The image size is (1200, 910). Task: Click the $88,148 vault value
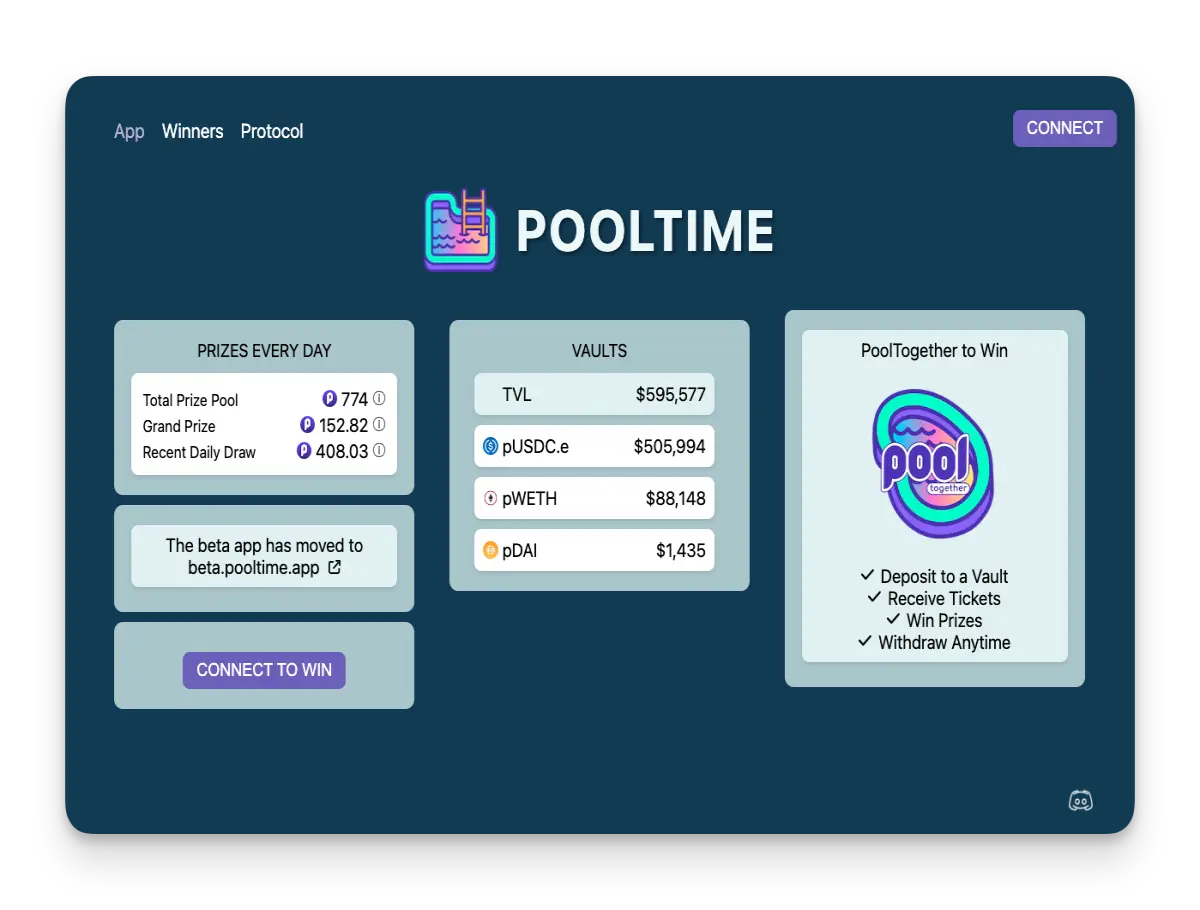click(x=676, y=498)
